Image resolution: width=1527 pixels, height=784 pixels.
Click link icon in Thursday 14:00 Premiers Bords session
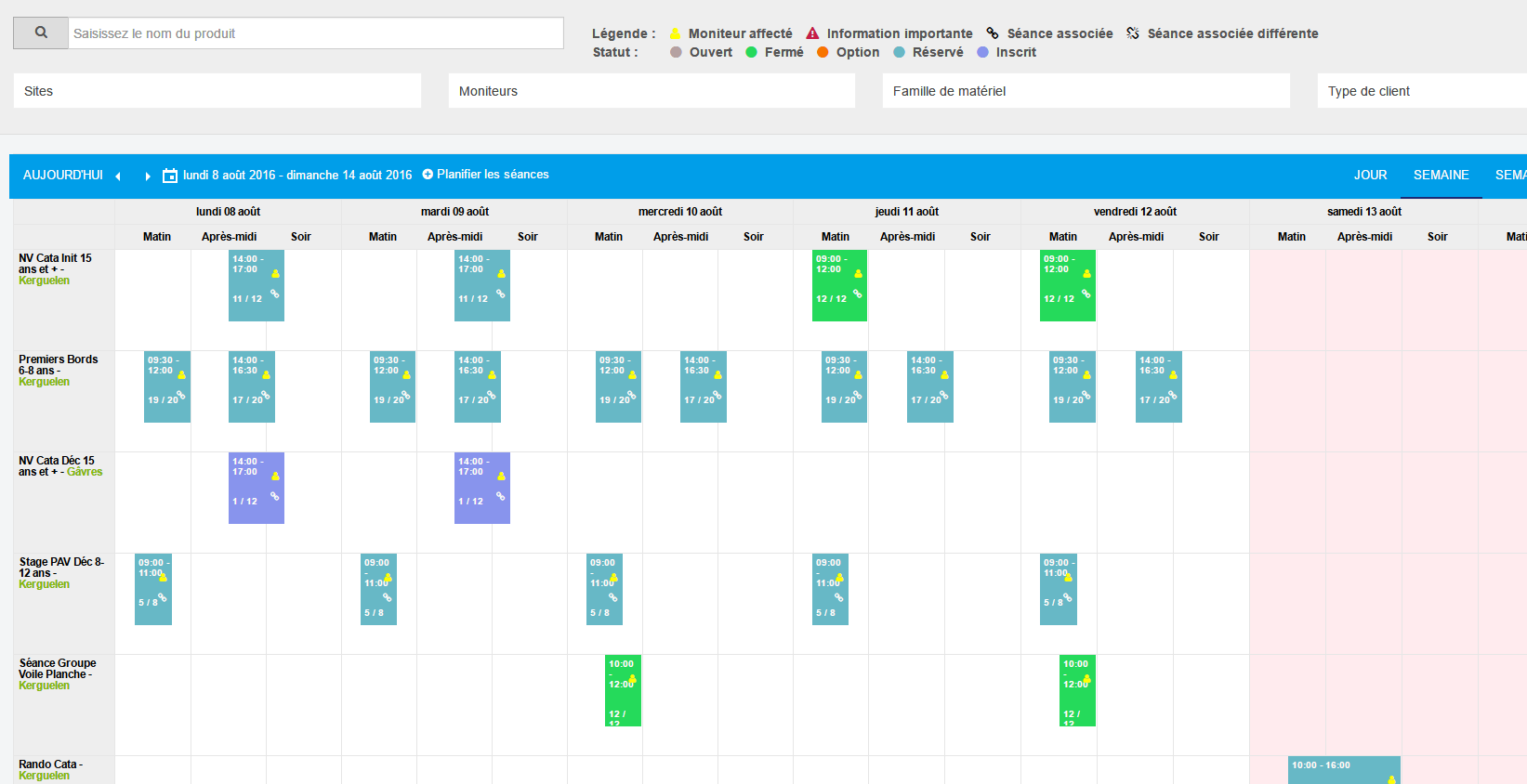coord(944,395)
